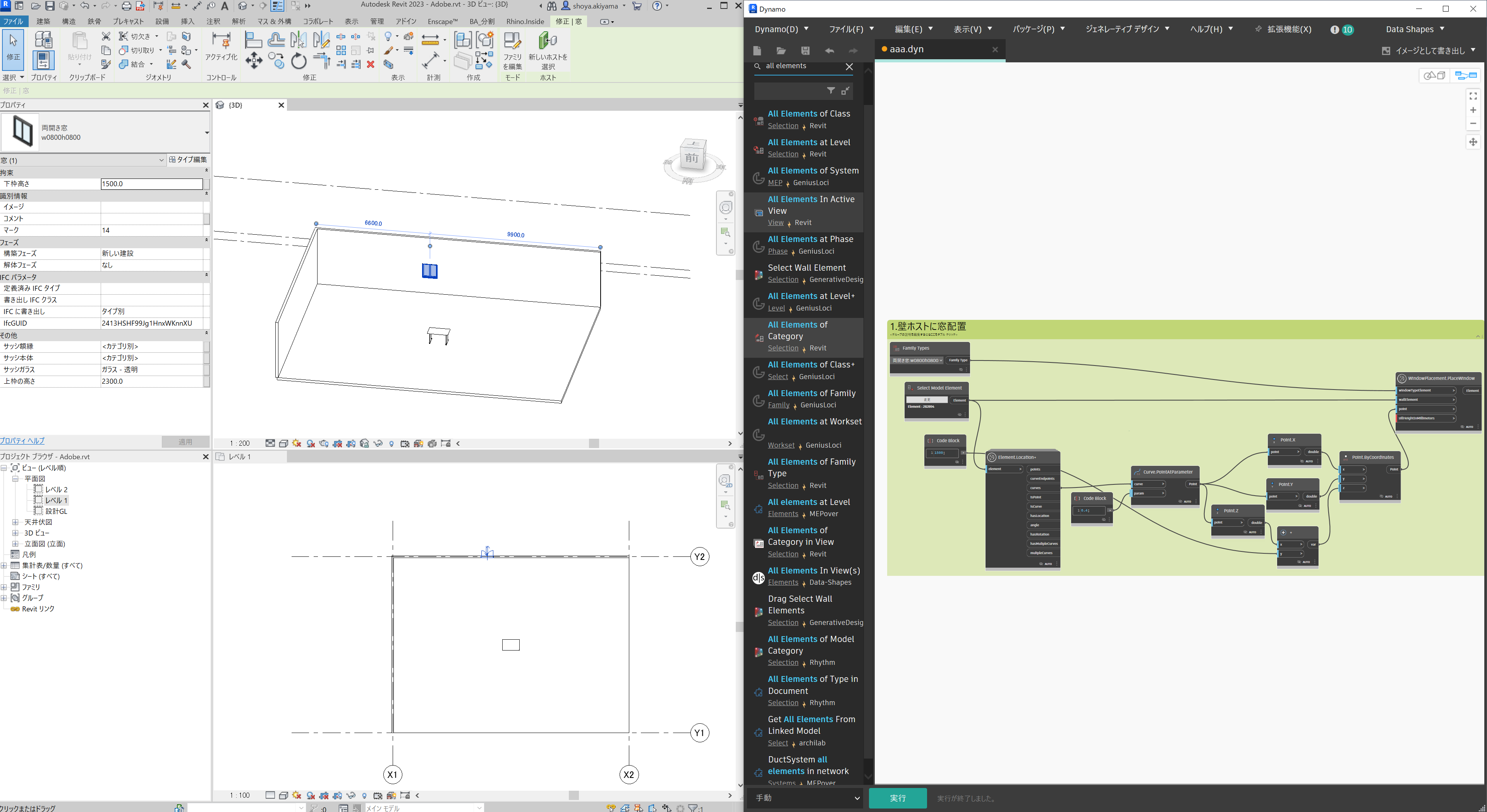Click Zoom to Fit in the Dynamo canvas
This screenshot has height=812, width=1487.
[1473, 96]
